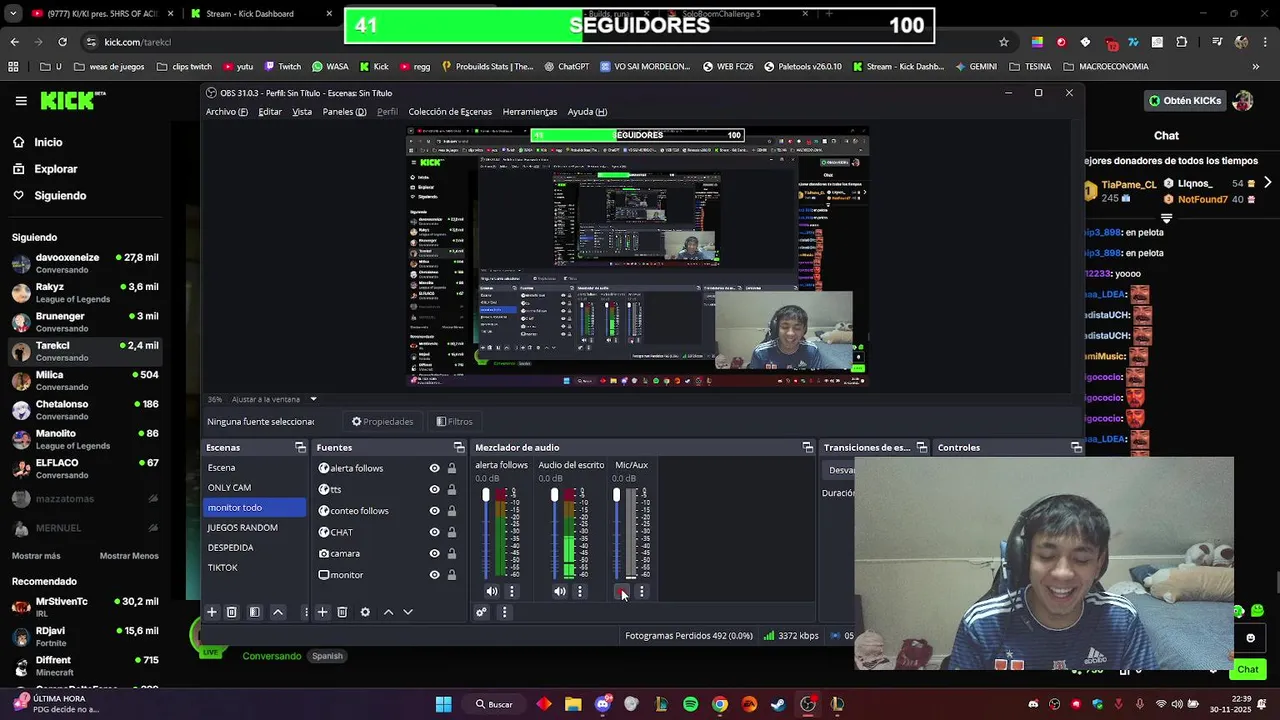Open Steam from the taskbar
The width and height of the screenshot is (1280, 720).
tap(778, 704)
